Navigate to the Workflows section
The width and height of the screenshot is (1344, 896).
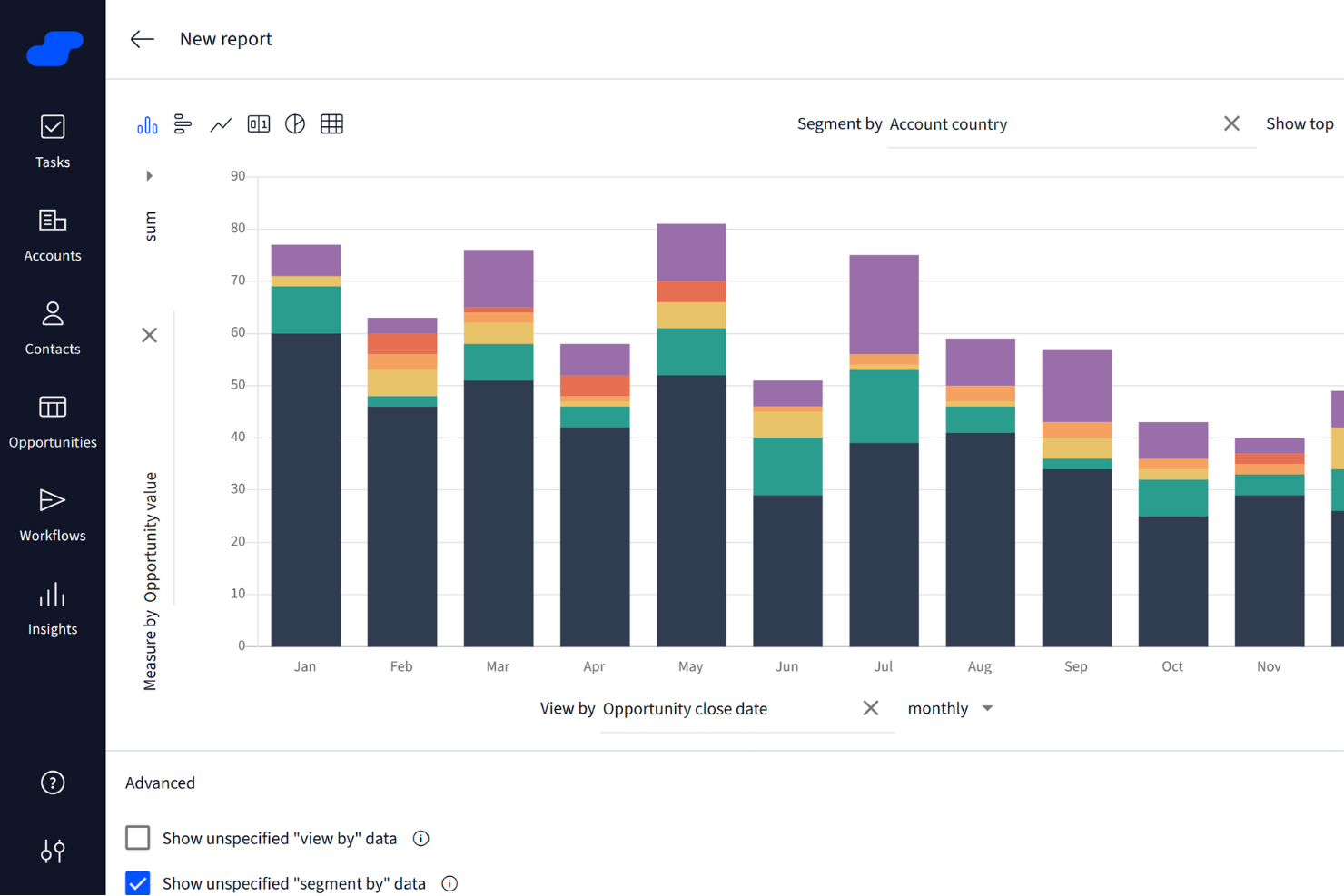tap(53, 513)
